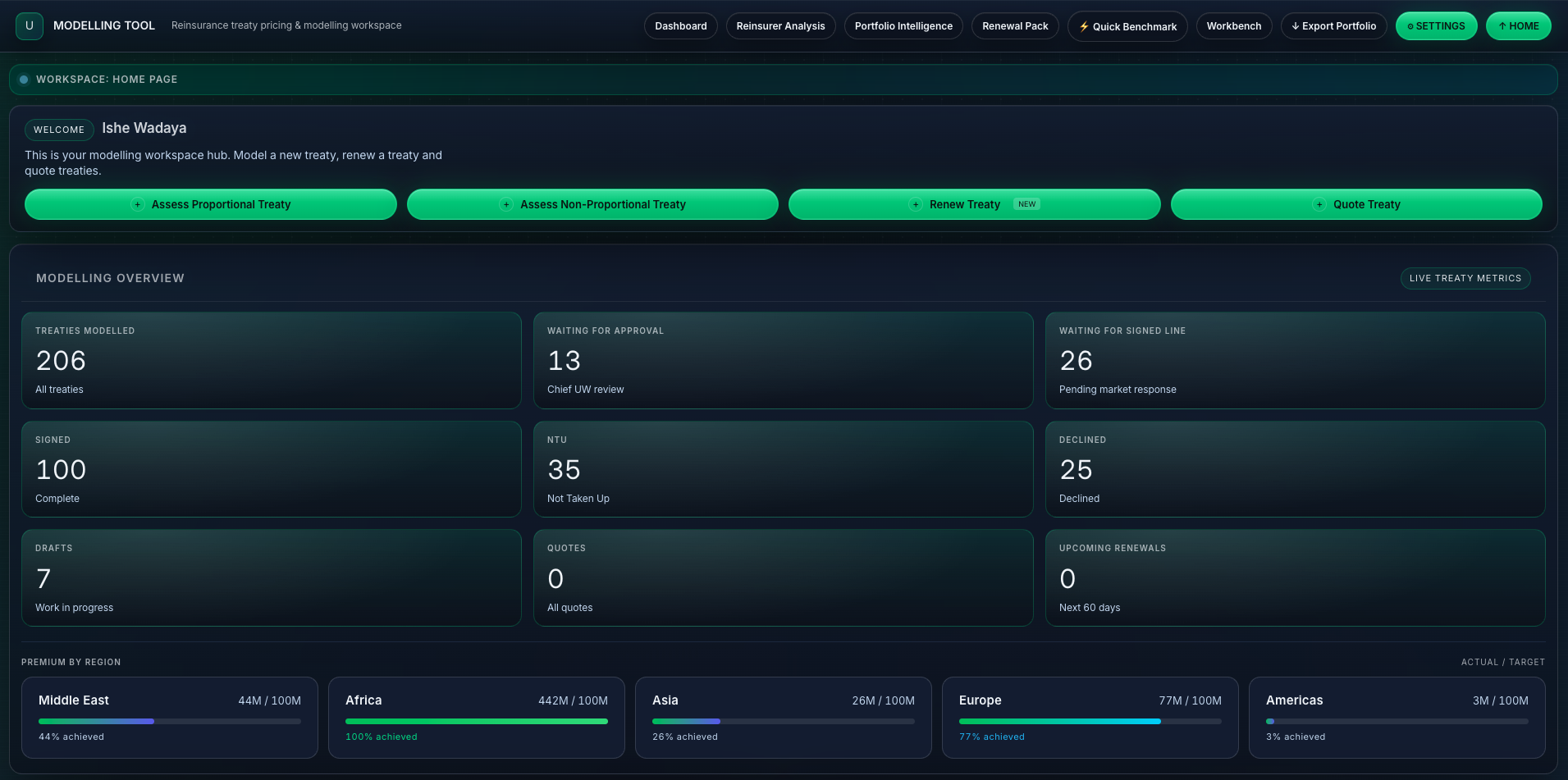This screenshot has width=1568, height=780.
Task: Open the NTU 35 card
Action: pos(783,469)
